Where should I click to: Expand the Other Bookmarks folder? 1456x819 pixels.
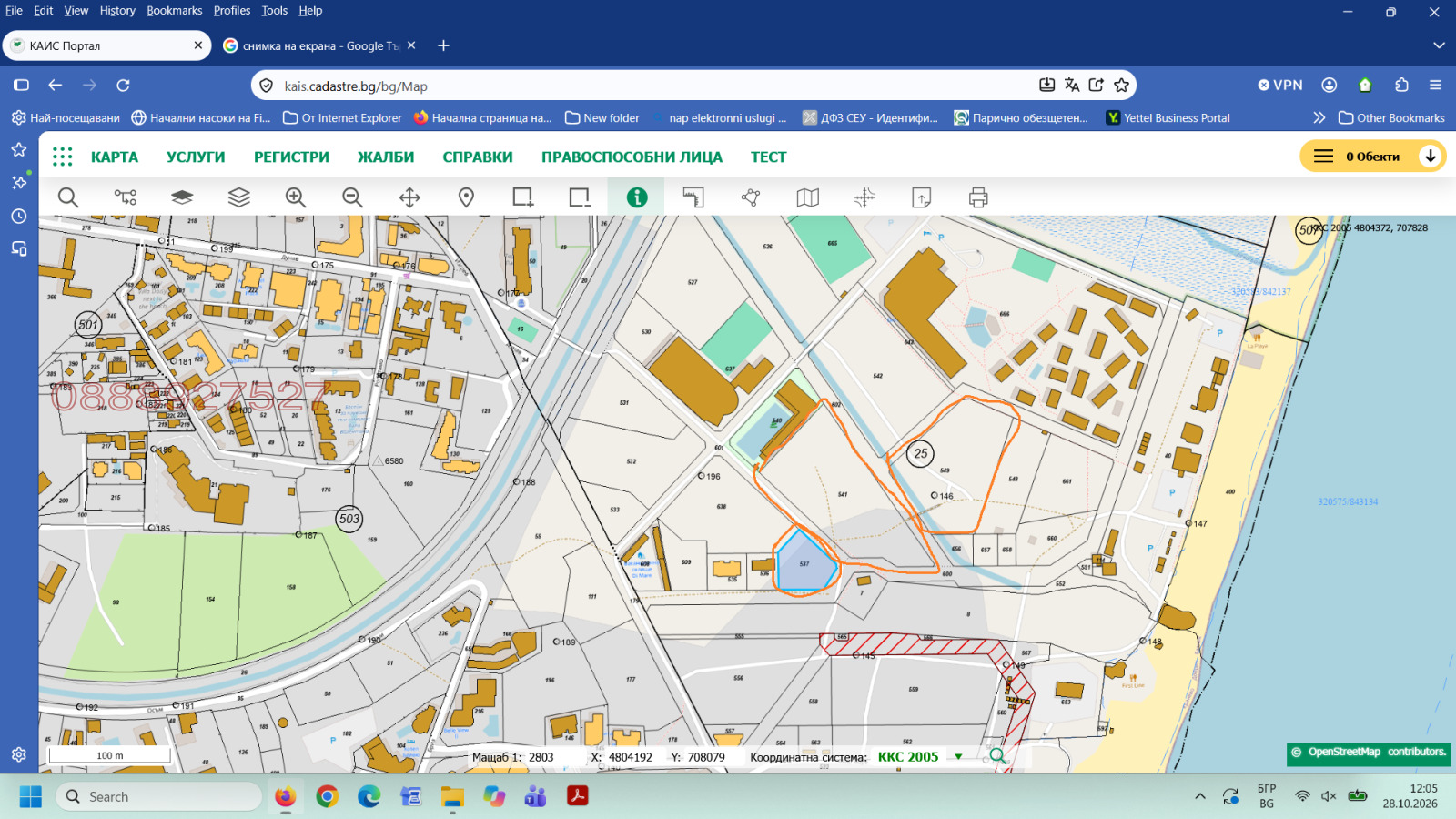[x=1391, y=117]
